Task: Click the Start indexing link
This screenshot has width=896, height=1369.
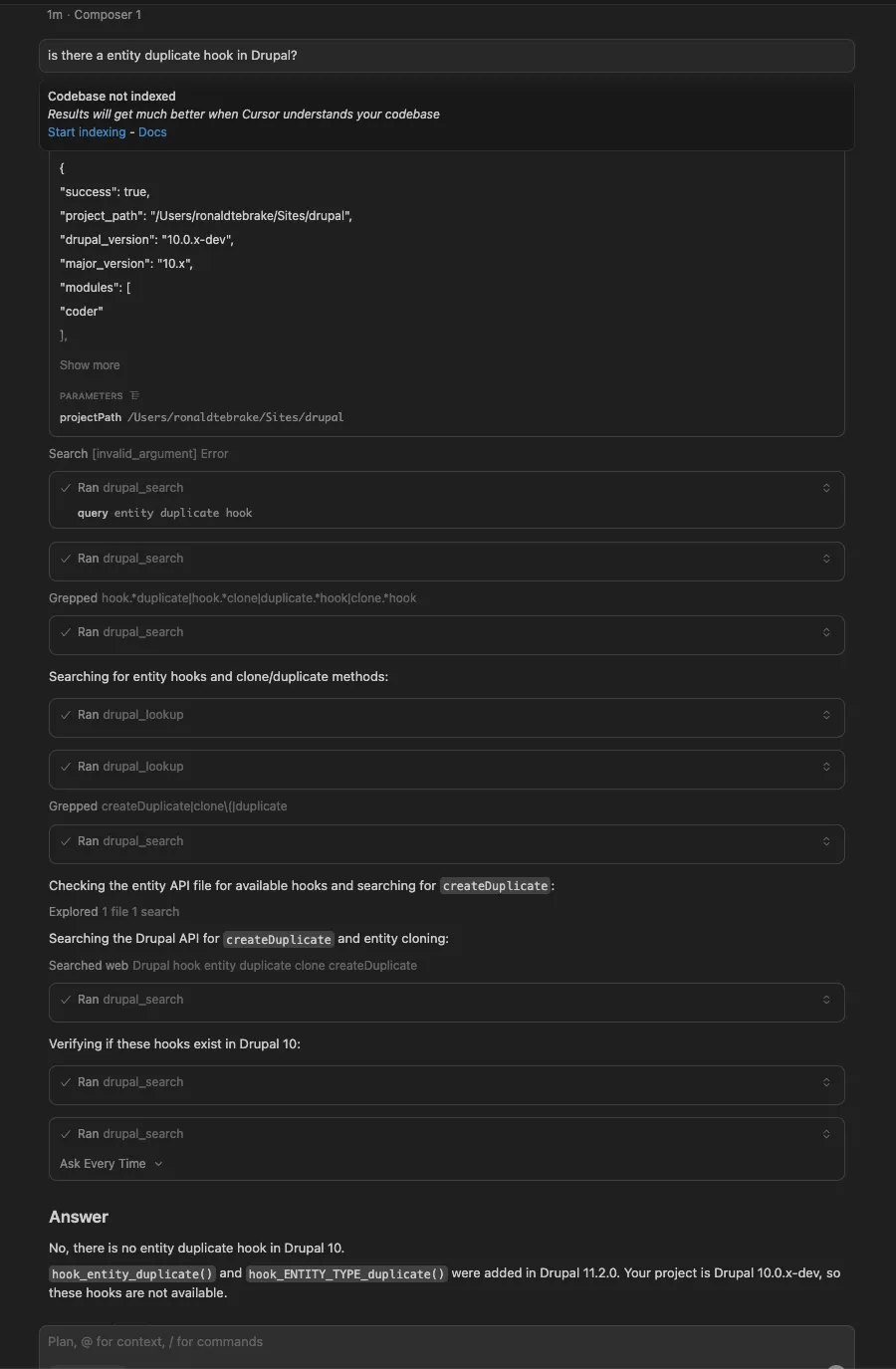Action: 87,132
